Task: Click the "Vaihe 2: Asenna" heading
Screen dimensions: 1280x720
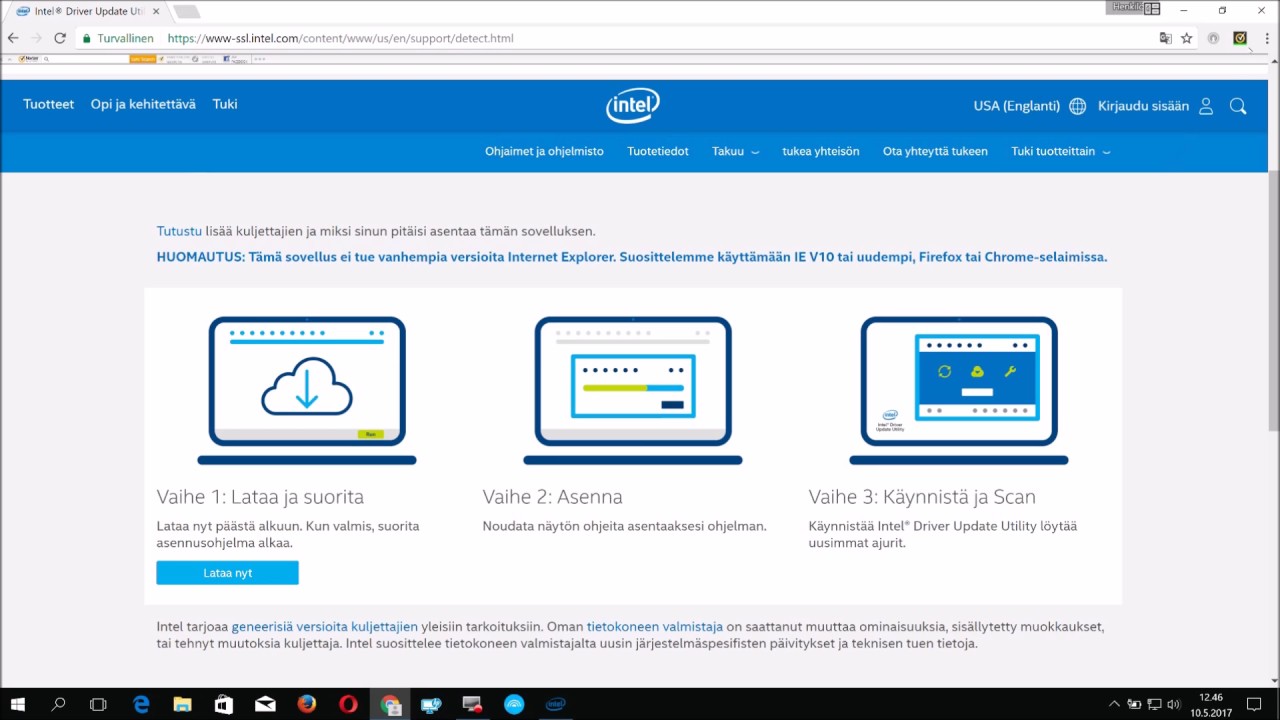Action: [552, 497]
